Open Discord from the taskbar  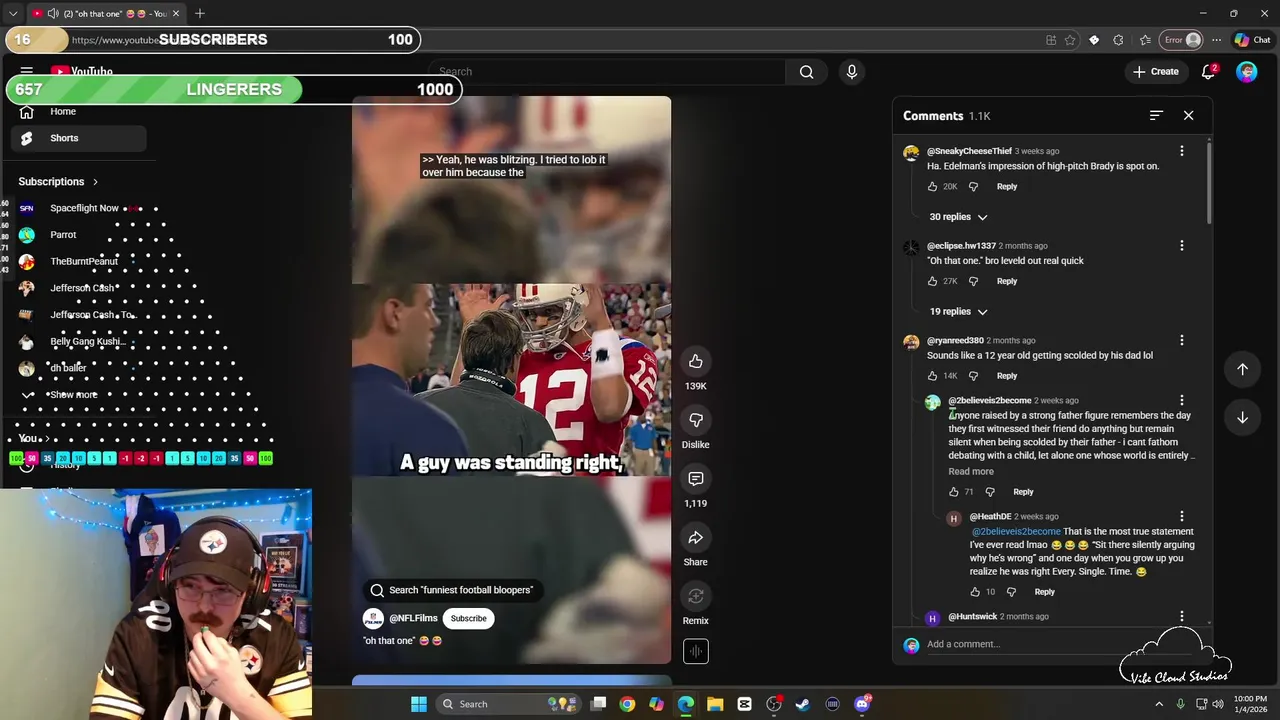pos(862,704)
